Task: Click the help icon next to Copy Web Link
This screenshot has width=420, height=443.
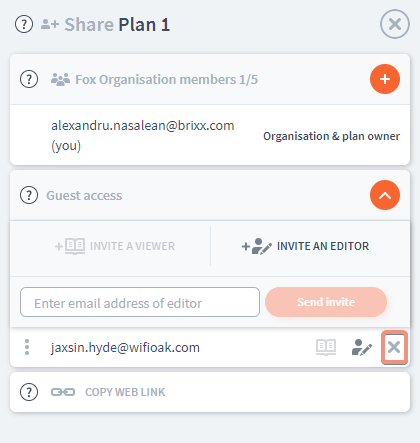Action: [x=29, y=392]
